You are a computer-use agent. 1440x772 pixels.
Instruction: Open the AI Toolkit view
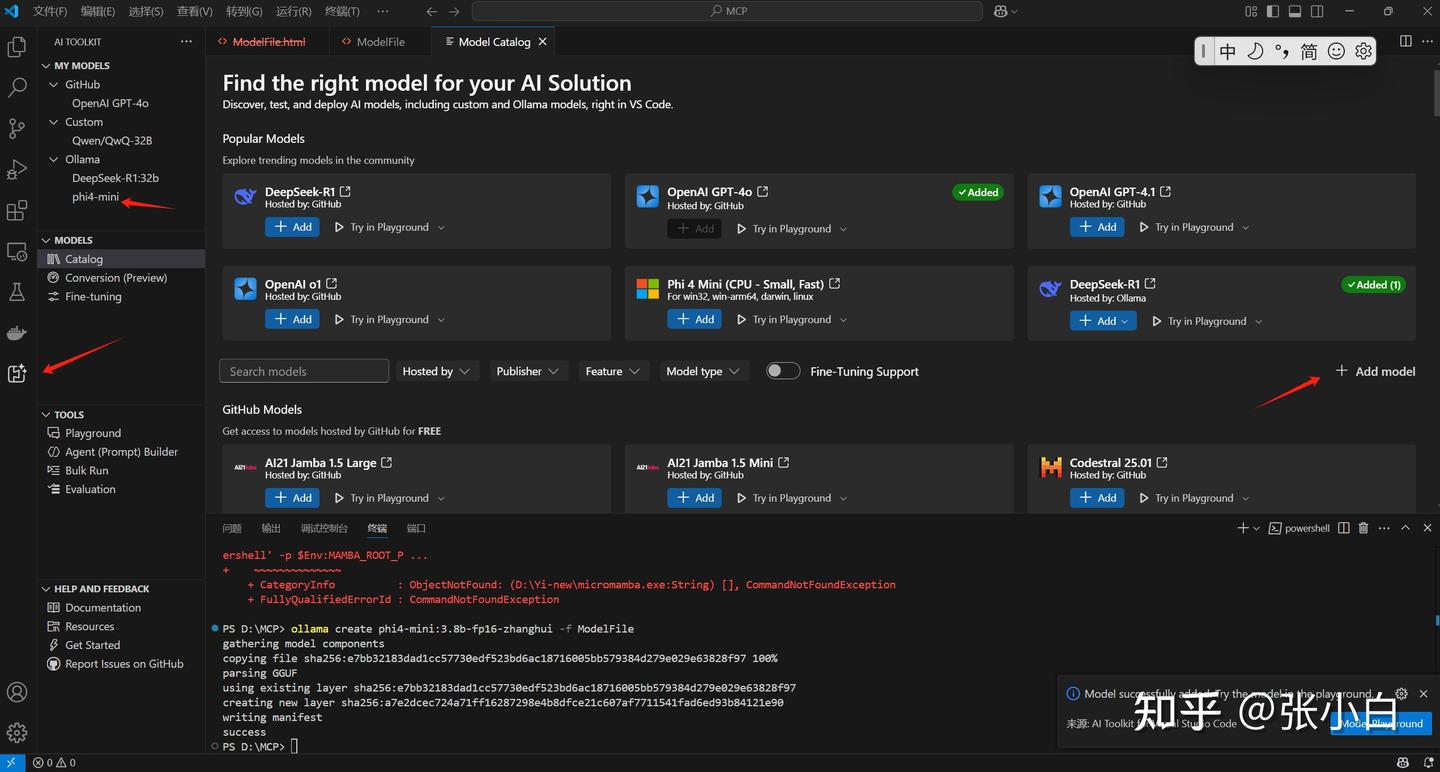coord(17,373)
